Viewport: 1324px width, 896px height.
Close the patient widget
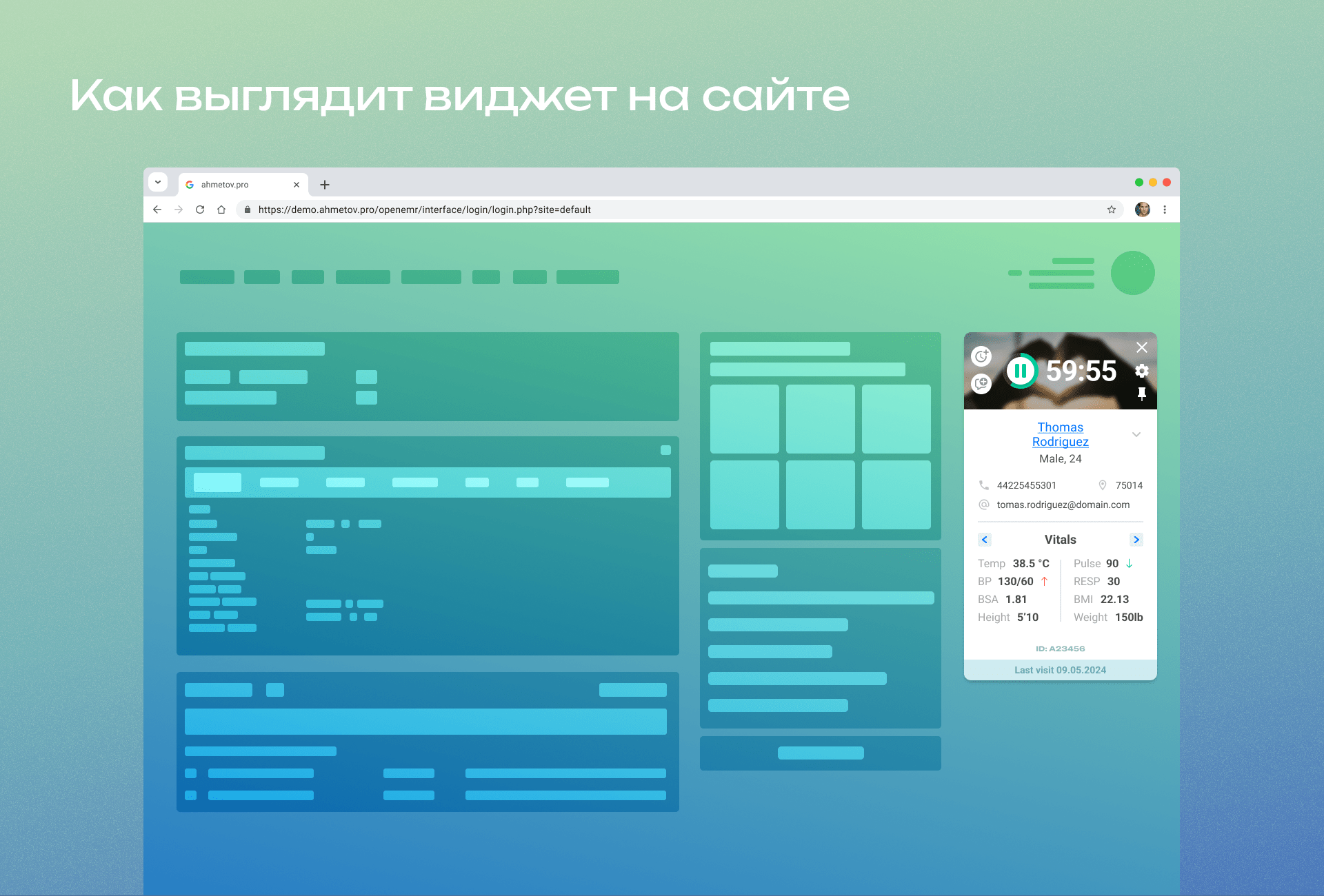[1142, 347]
